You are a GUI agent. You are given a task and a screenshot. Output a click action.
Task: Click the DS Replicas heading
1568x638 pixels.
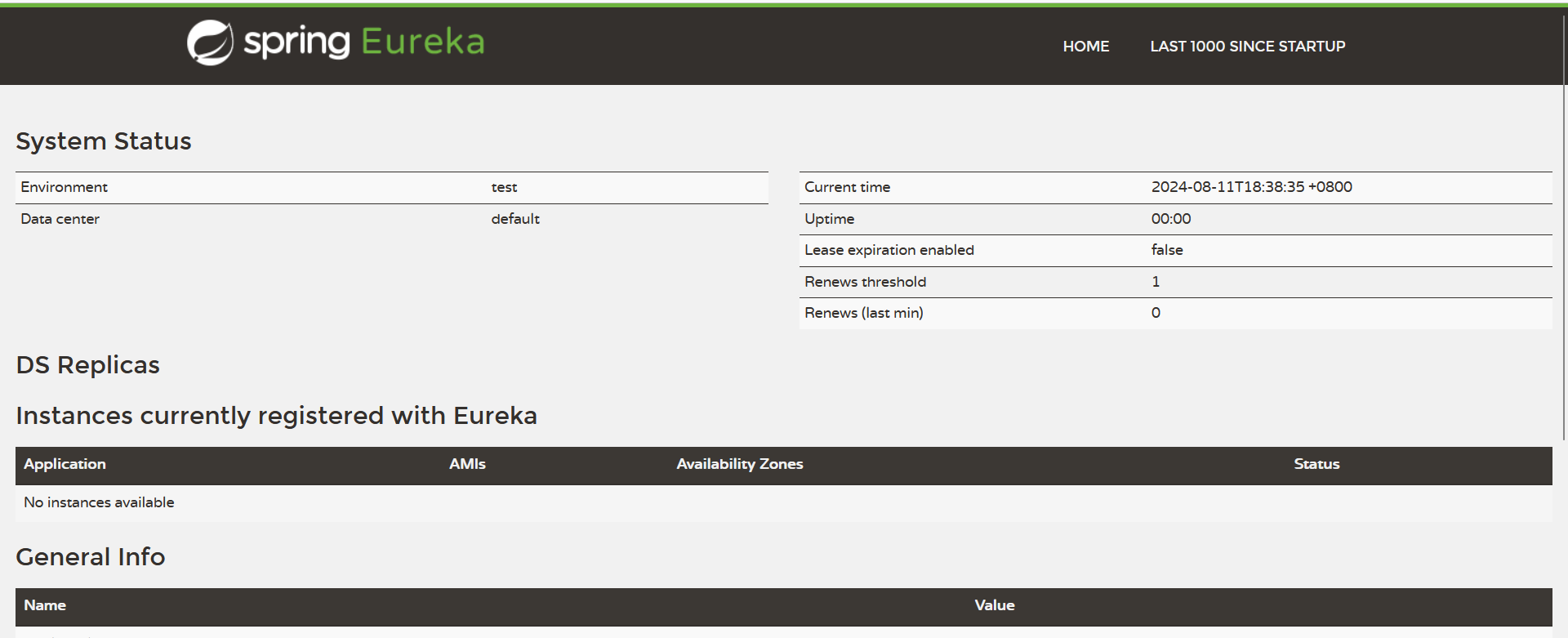click(x=87, y=365)
